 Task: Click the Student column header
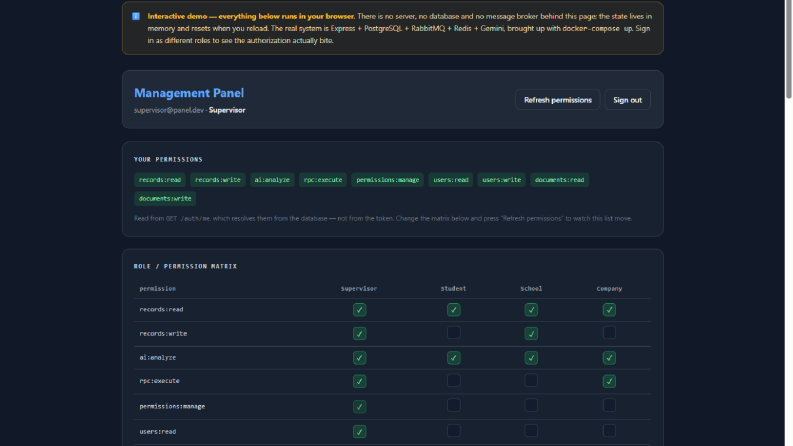point(453,289)
